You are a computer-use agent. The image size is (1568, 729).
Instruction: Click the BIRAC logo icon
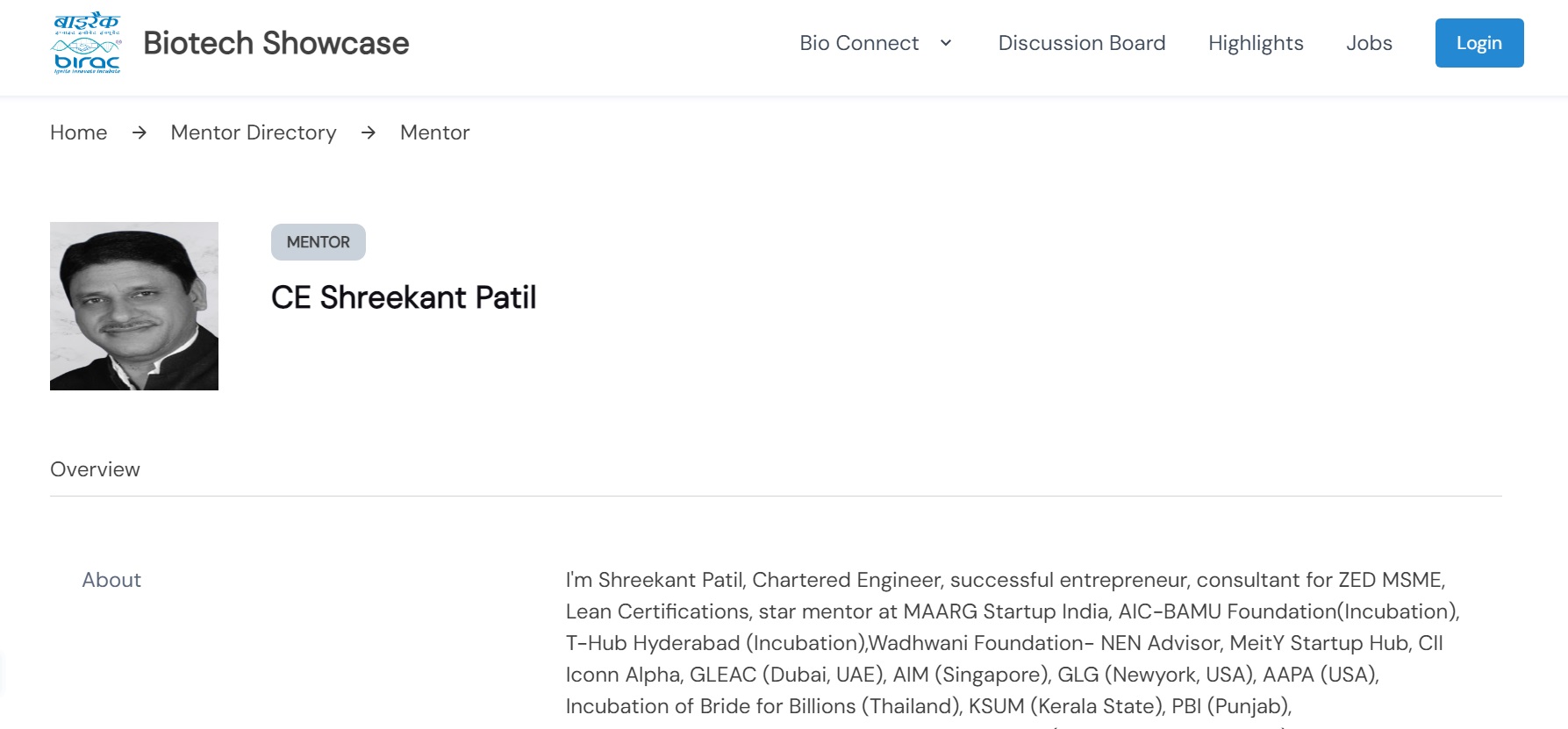pos(86,43)
